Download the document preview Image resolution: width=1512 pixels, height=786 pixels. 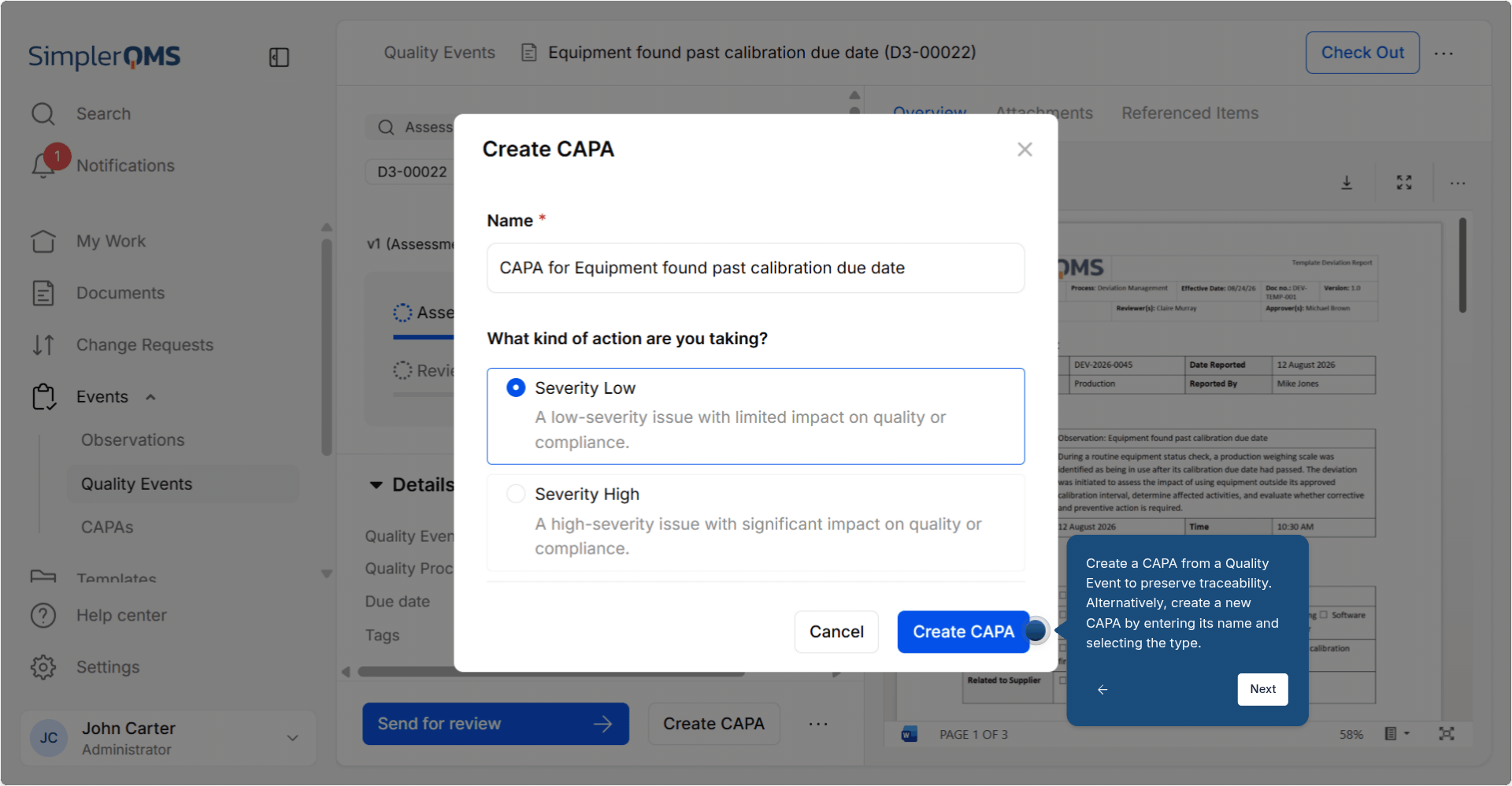tap(1347, 183)
